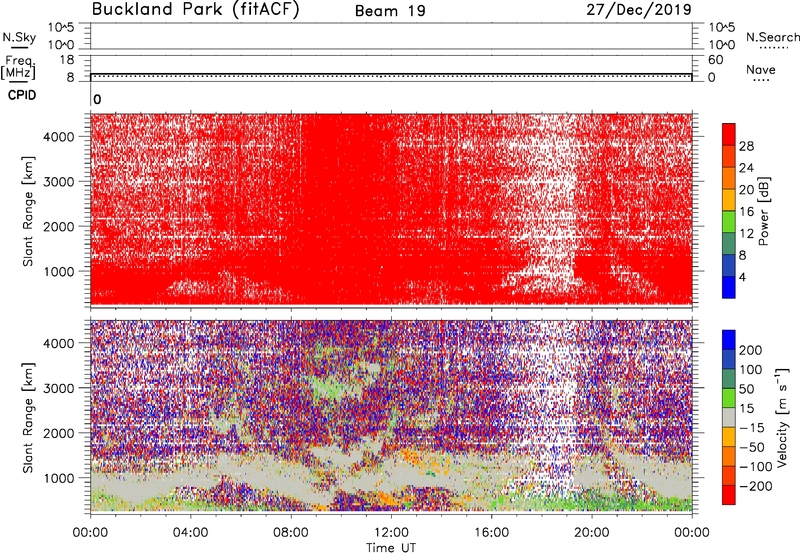The image size is (800, 554).
Task: Click the date '27/Dec/2019'
Action: tap(639, 10)
